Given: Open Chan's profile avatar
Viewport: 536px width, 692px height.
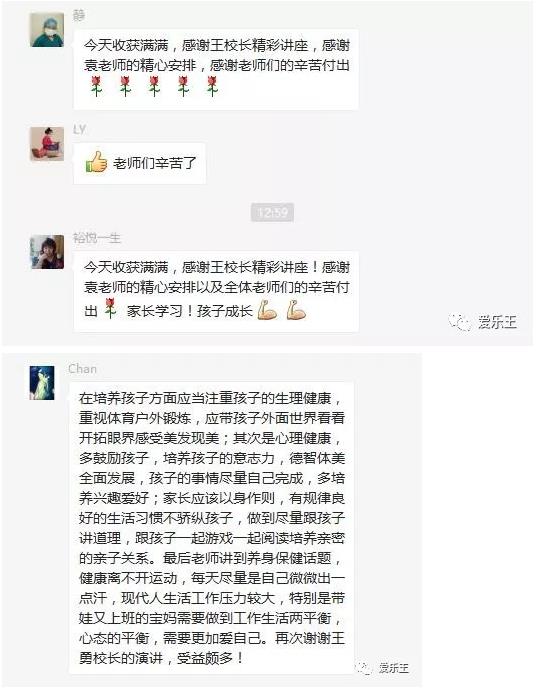Looking at the screenshot, I should pyautogui.click(x=42, y=383).
